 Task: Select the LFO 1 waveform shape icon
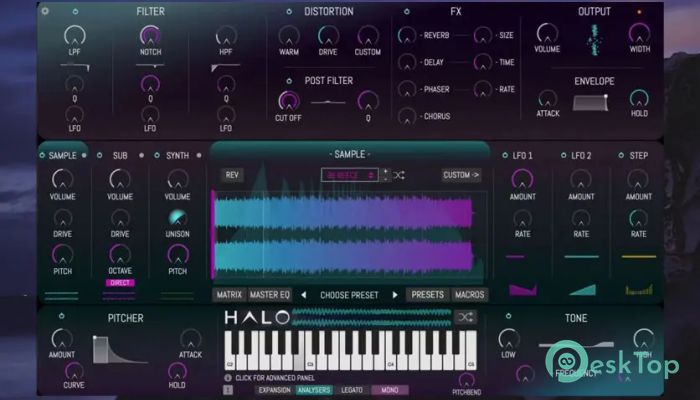pos(523,290)
